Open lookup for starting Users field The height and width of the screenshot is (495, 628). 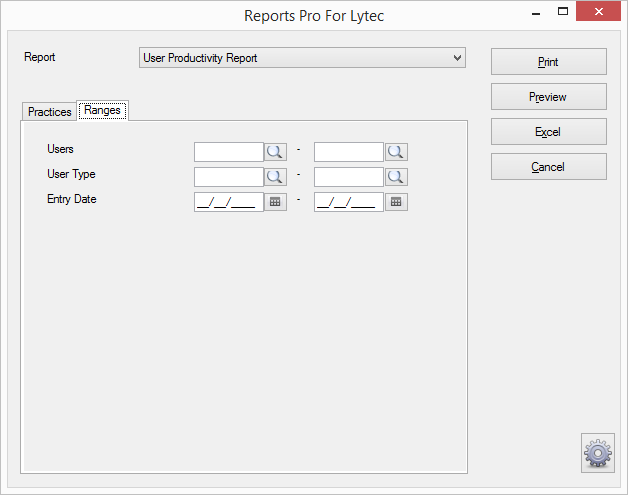point(275,152)
